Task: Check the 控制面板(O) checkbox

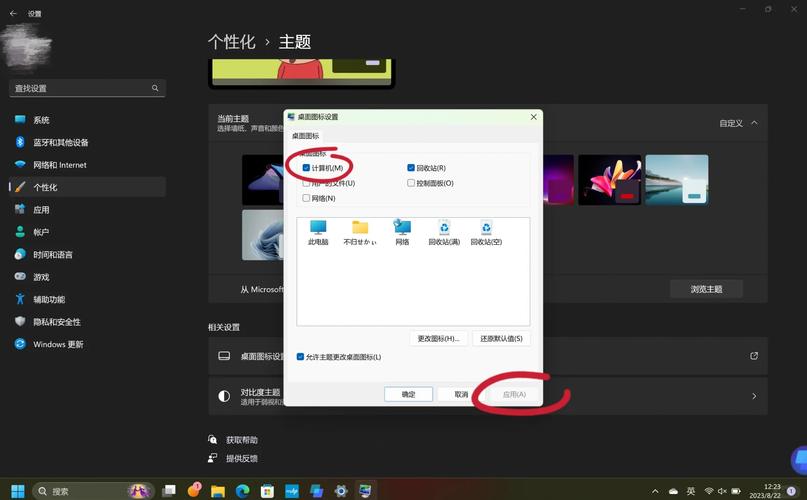Action: click(x=411, y=183)
